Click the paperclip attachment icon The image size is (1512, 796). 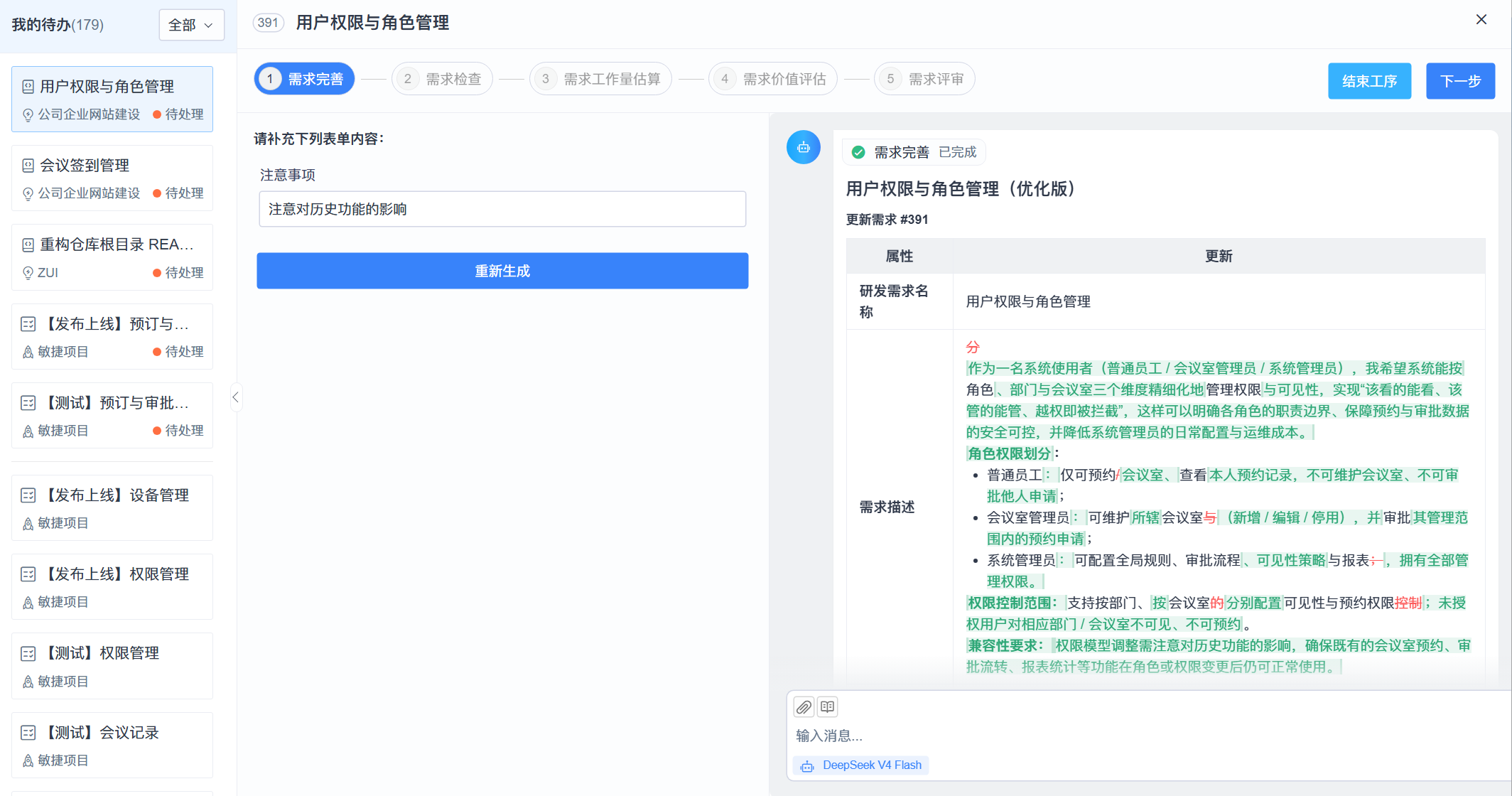804,707
